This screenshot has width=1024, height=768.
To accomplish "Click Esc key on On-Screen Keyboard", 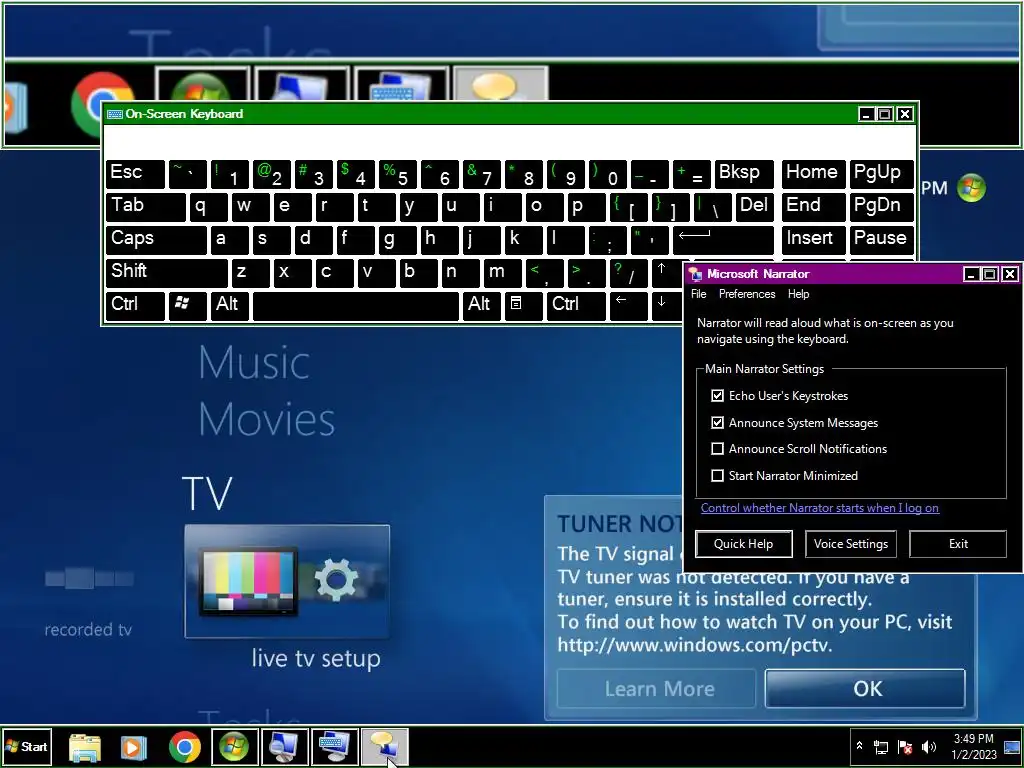I will tap(135, 174).
